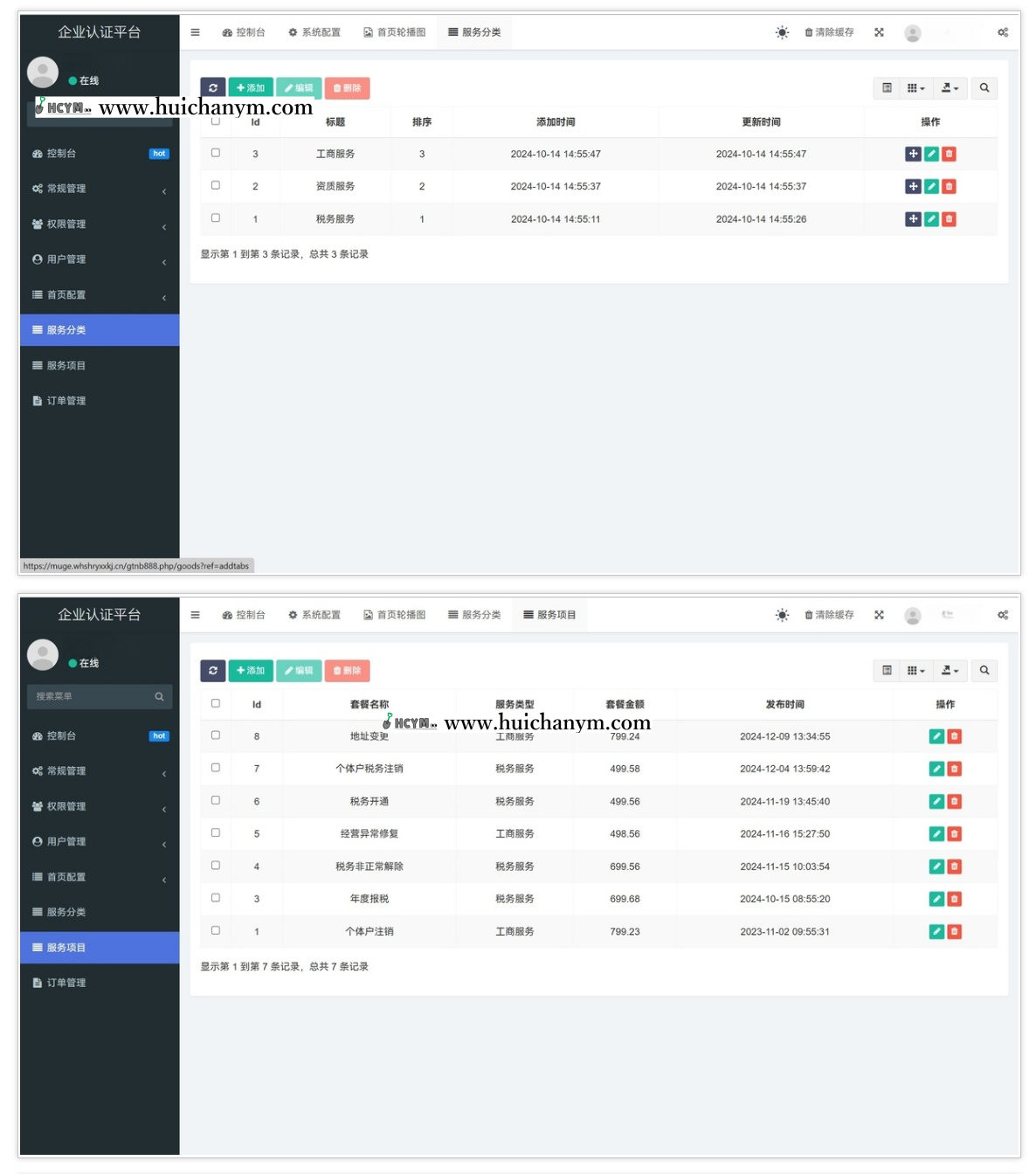Delete the 税务开通 package entry
1036x1174 pixels.
pos(955,801)
